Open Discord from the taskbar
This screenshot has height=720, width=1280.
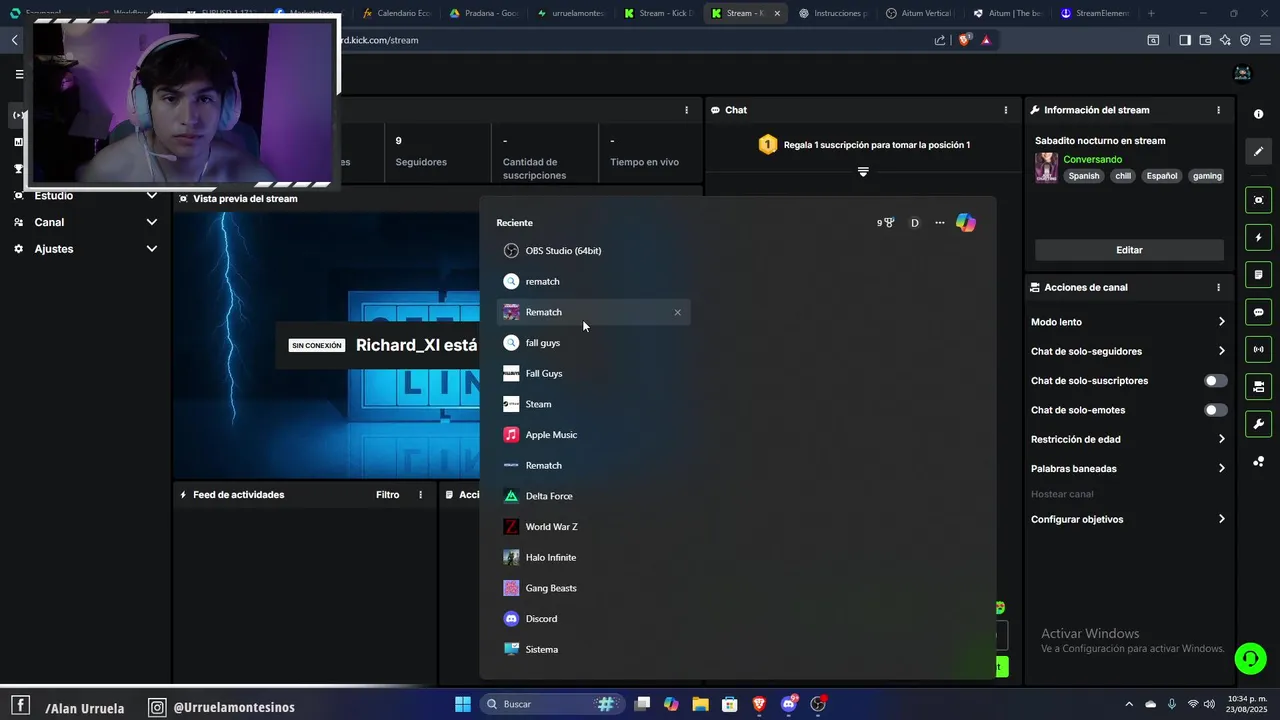788,704
